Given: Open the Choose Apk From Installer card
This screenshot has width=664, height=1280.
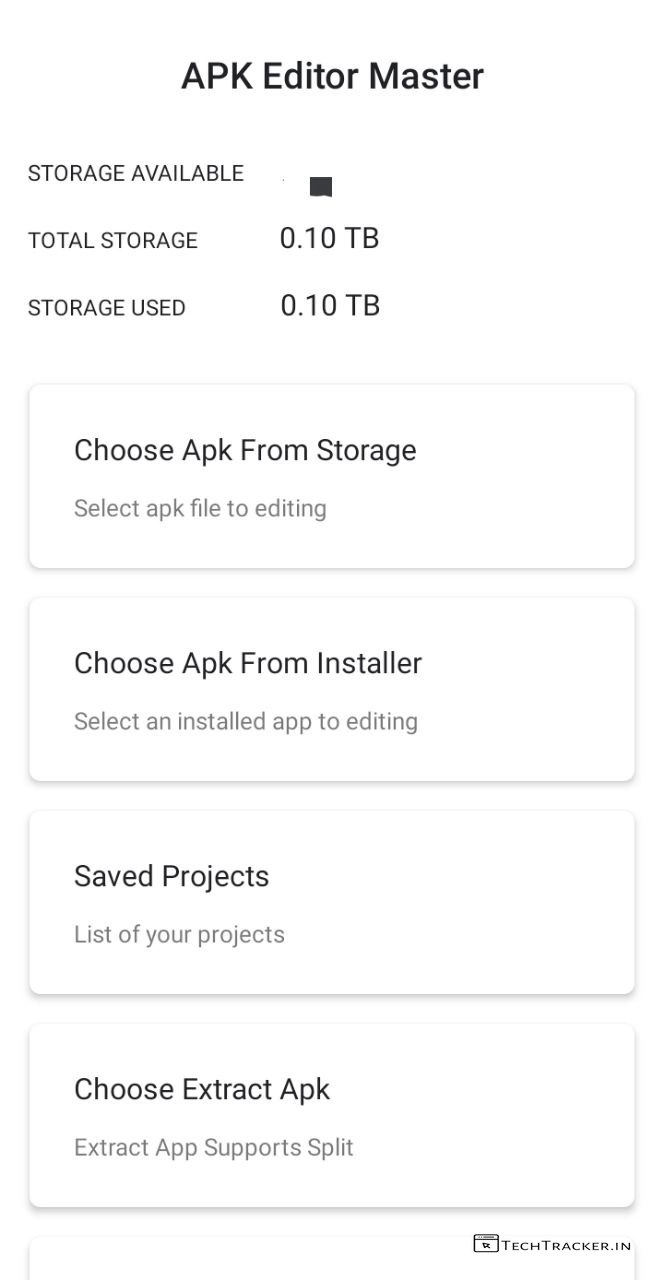Looking at the screenshot, I should point(332,689).
